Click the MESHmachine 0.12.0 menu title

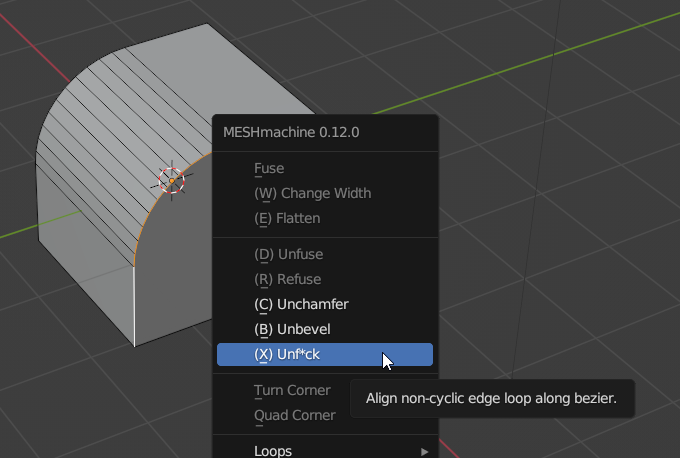click(291, 131)
